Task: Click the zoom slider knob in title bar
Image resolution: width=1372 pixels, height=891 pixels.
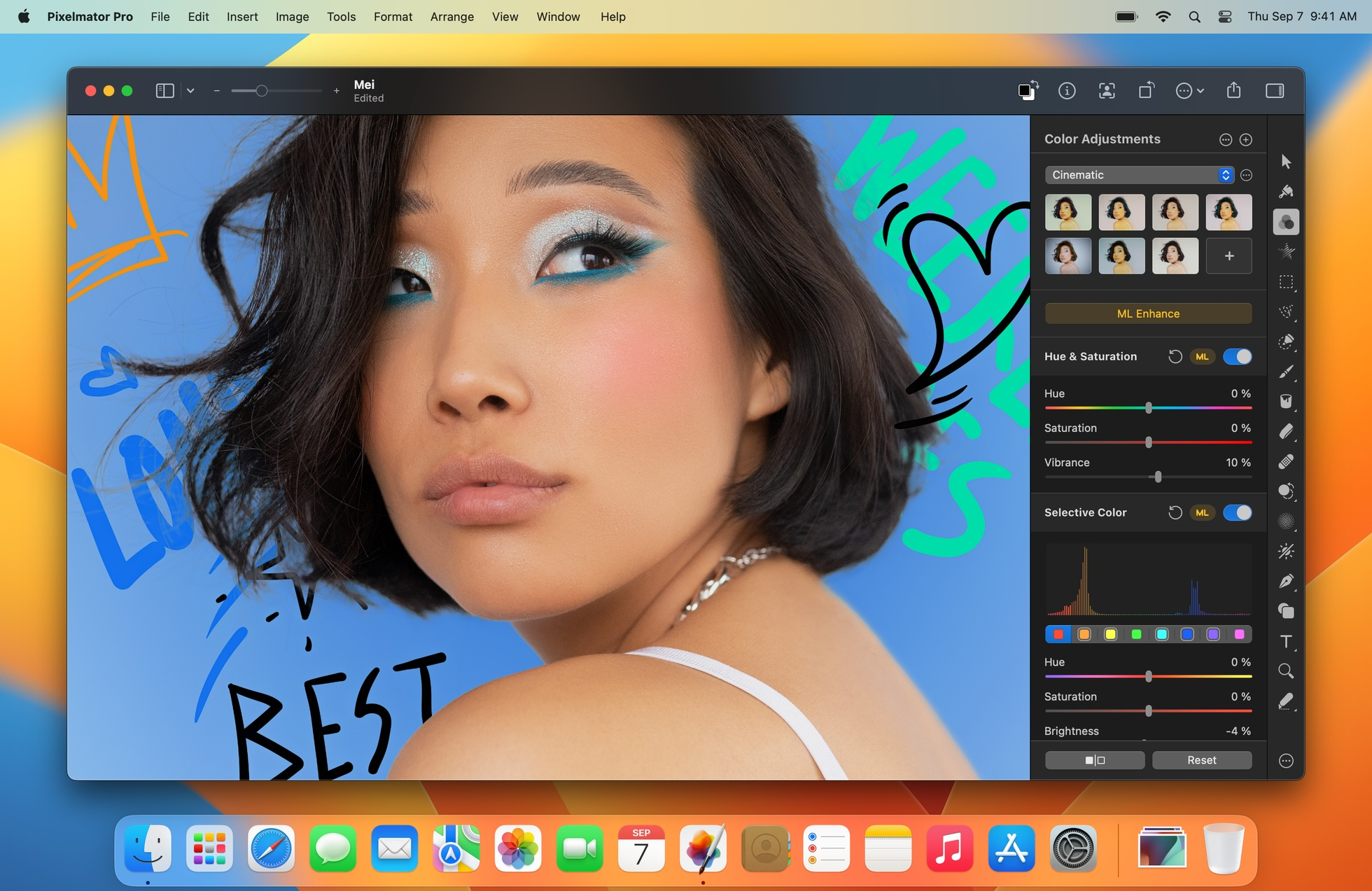Action: (x=261, y=90)
